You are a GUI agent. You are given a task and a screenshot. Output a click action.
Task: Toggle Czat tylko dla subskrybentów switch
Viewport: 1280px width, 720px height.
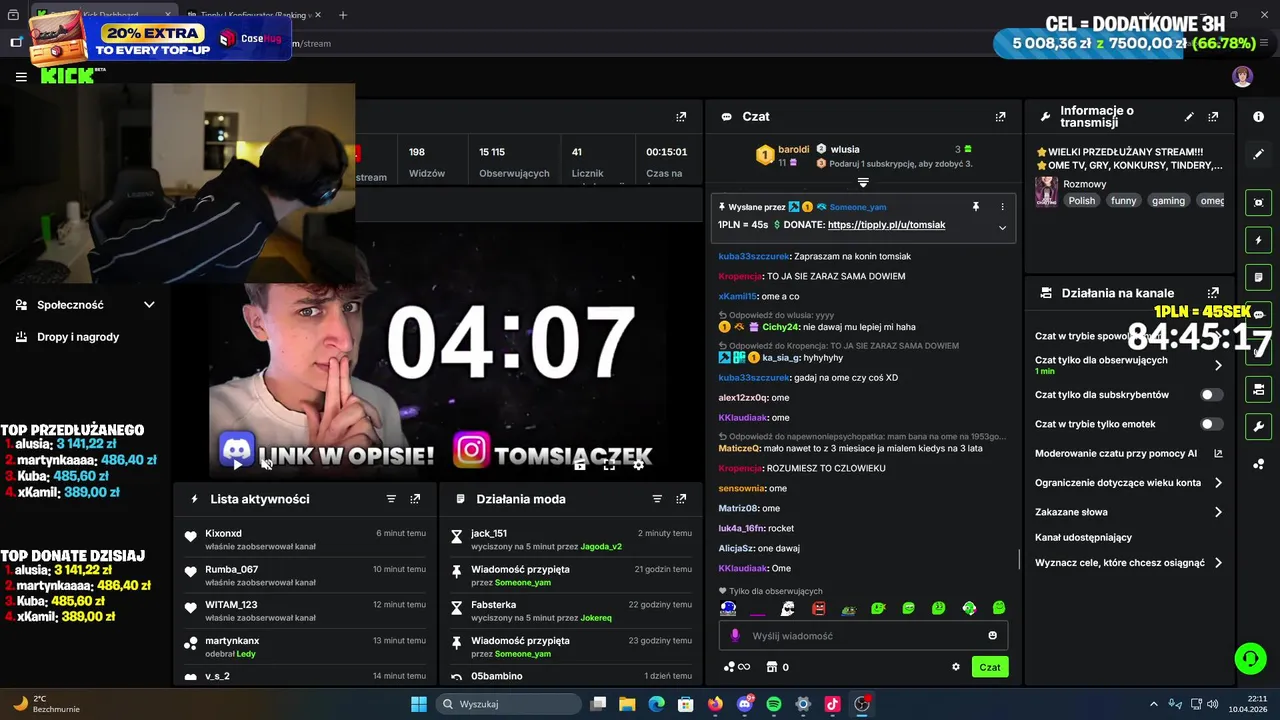point(1211,395)
